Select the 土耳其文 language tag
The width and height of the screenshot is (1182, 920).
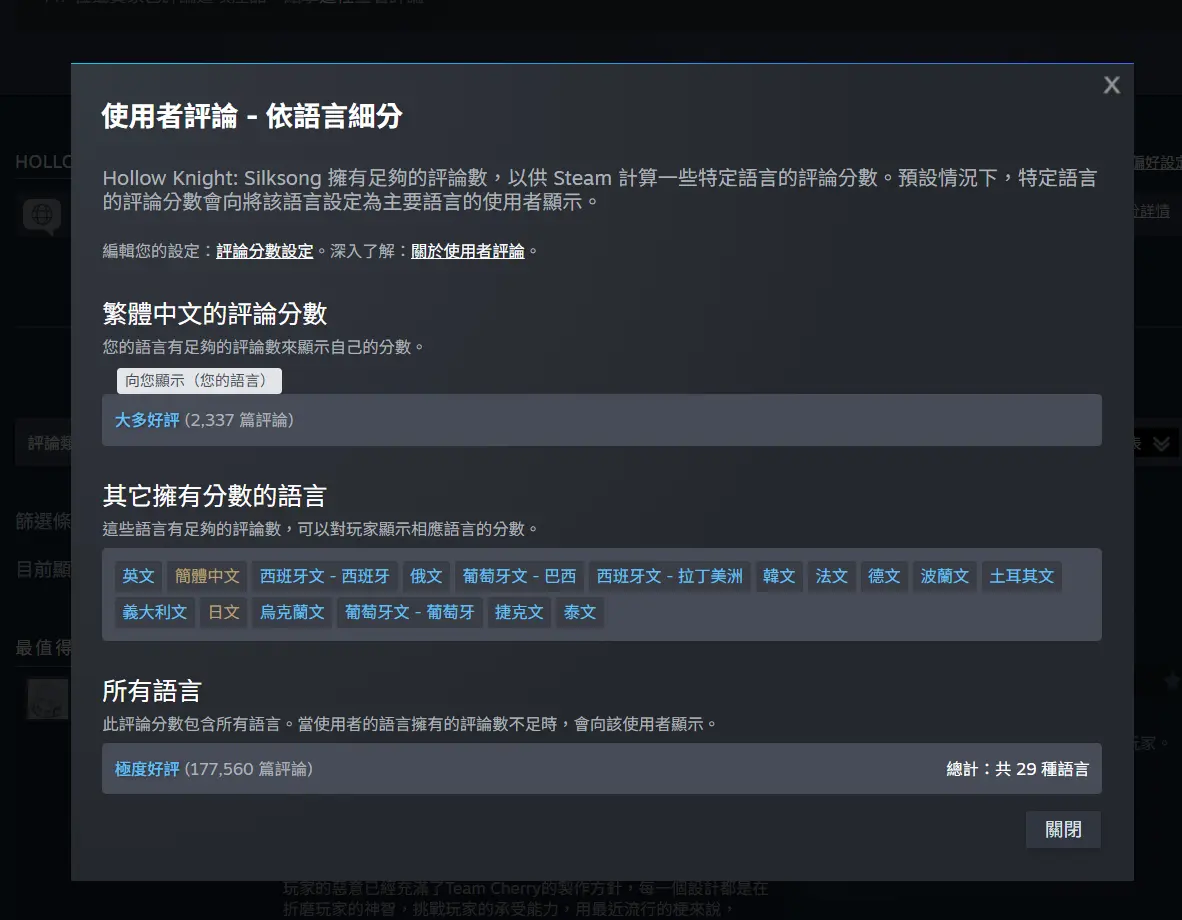(1021, 576)
